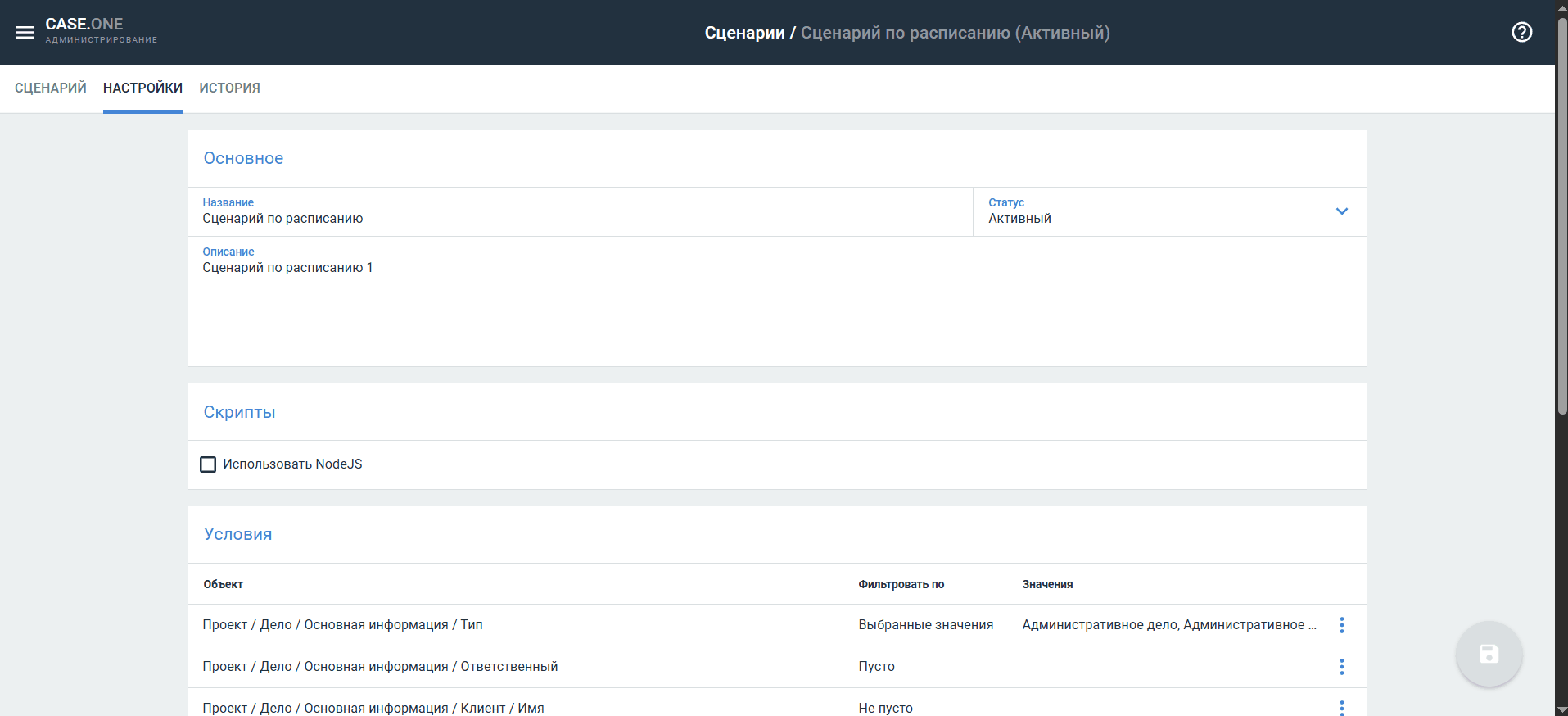1568x716 pixels.
Task: Open three-dot menu for Ответственный condition row
Action: 1341,667
